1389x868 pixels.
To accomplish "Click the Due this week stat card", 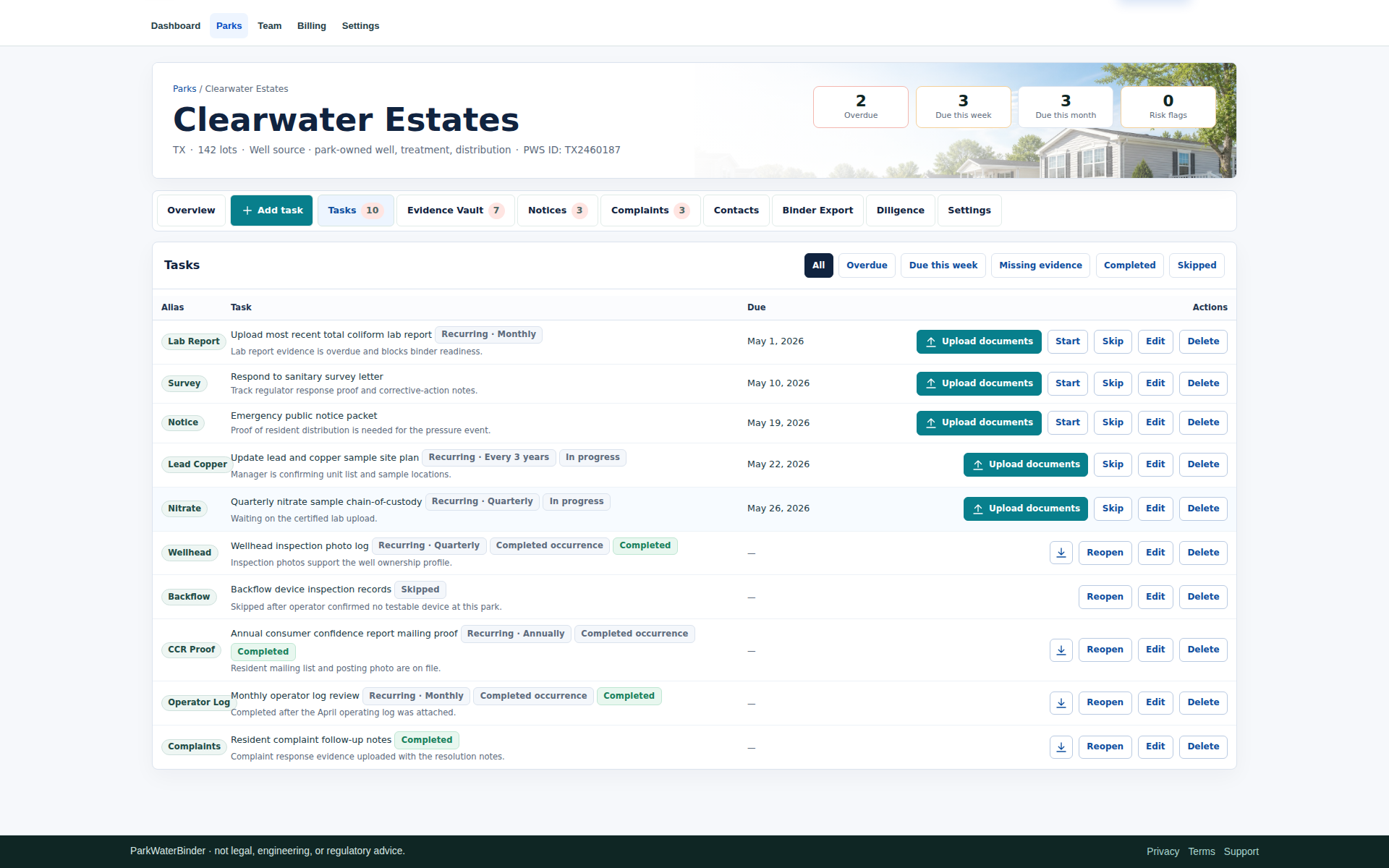I will pyautogui.click(x=963, y=107).
